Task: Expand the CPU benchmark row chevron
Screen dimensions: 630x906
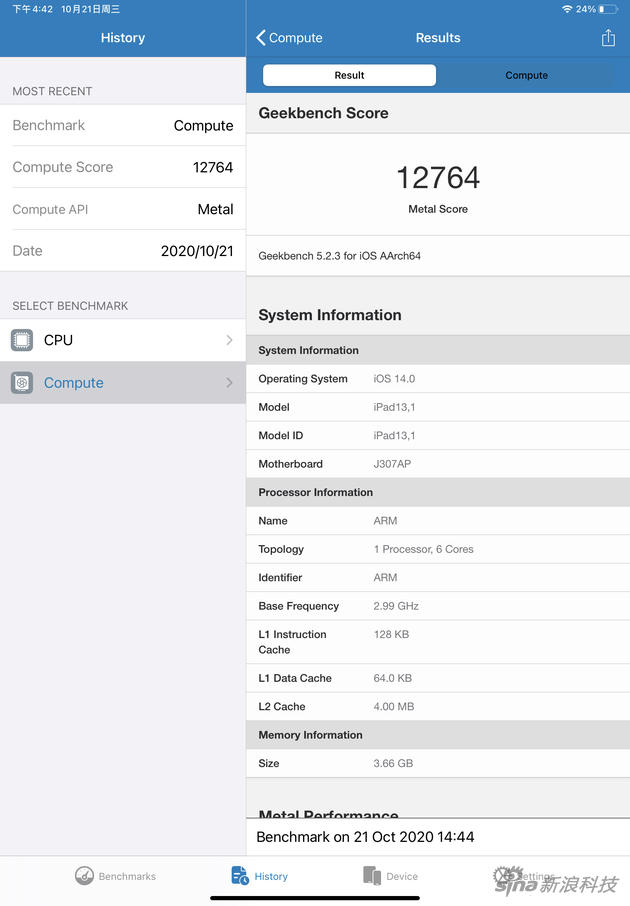Action: point(229,340)
